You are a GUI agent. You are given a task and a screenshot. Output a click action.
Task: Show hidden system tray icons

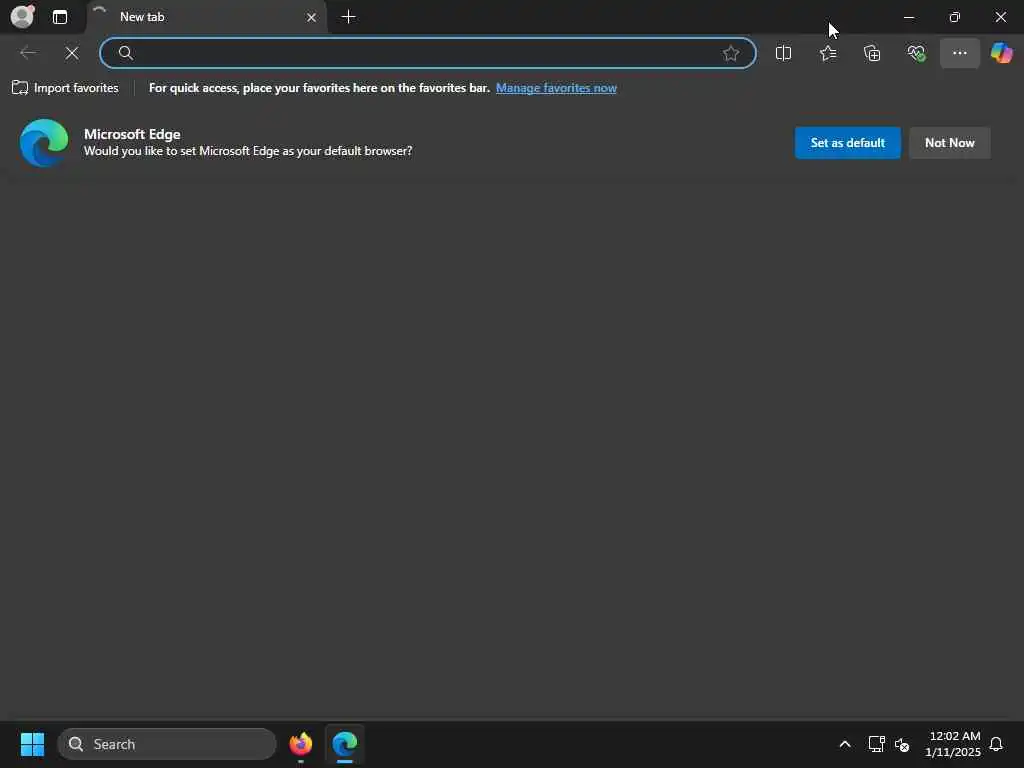point(844,744)
